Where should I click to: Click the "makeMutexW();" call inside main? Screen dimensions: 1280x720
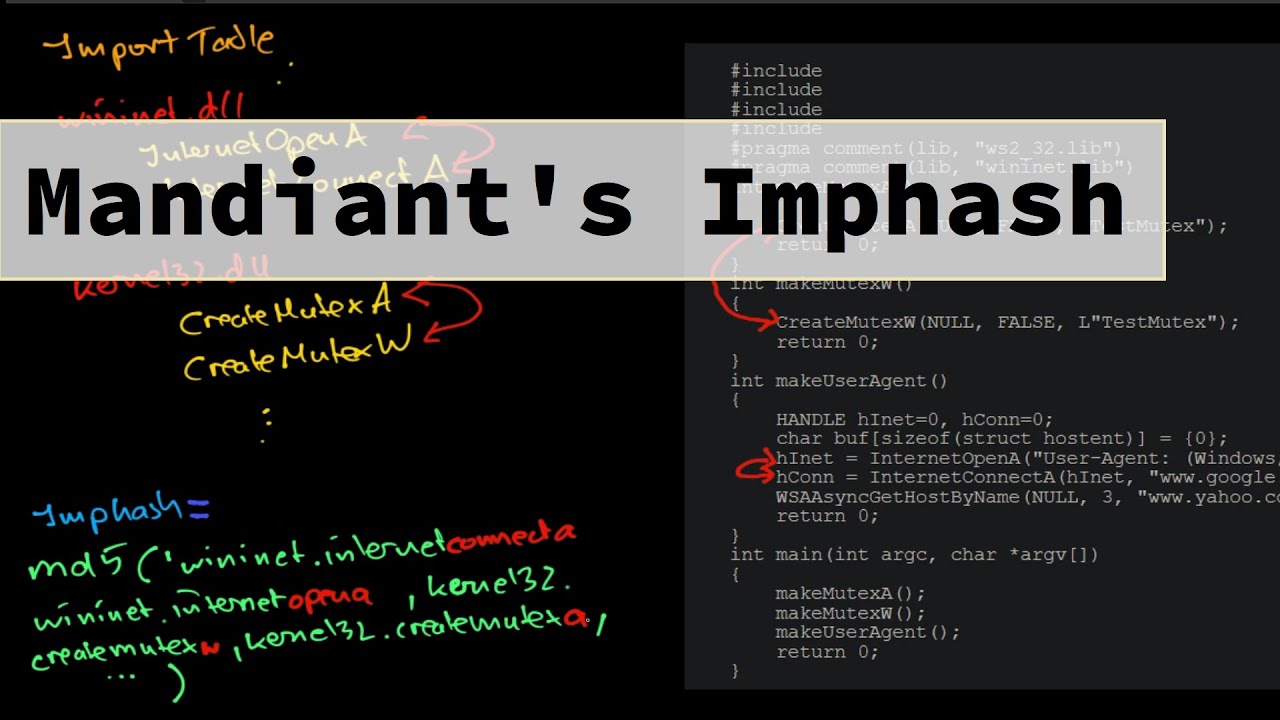tap(850, 613)
